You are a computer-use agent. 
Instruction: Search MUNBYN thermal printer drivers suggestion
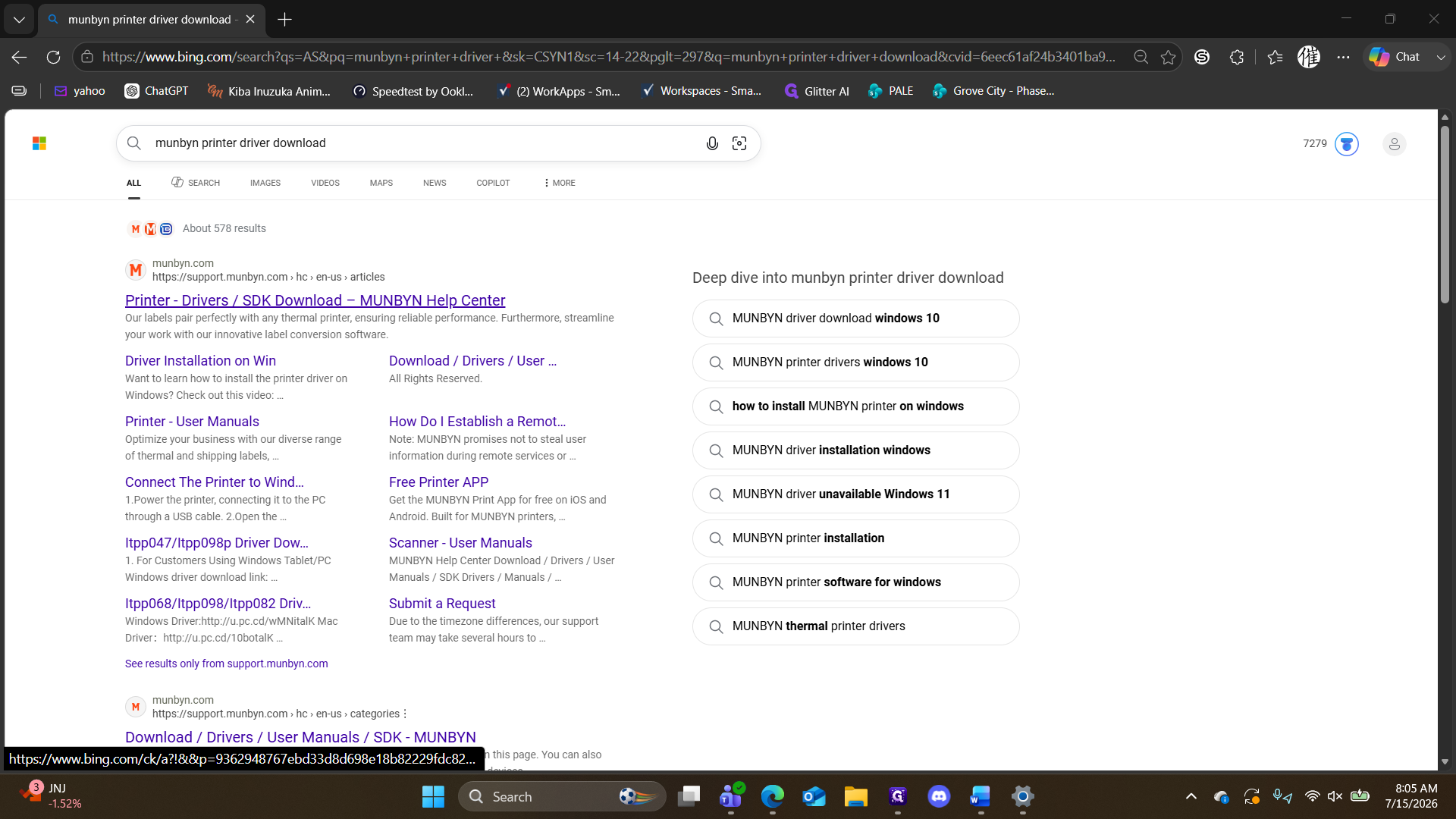coord(855,626)
